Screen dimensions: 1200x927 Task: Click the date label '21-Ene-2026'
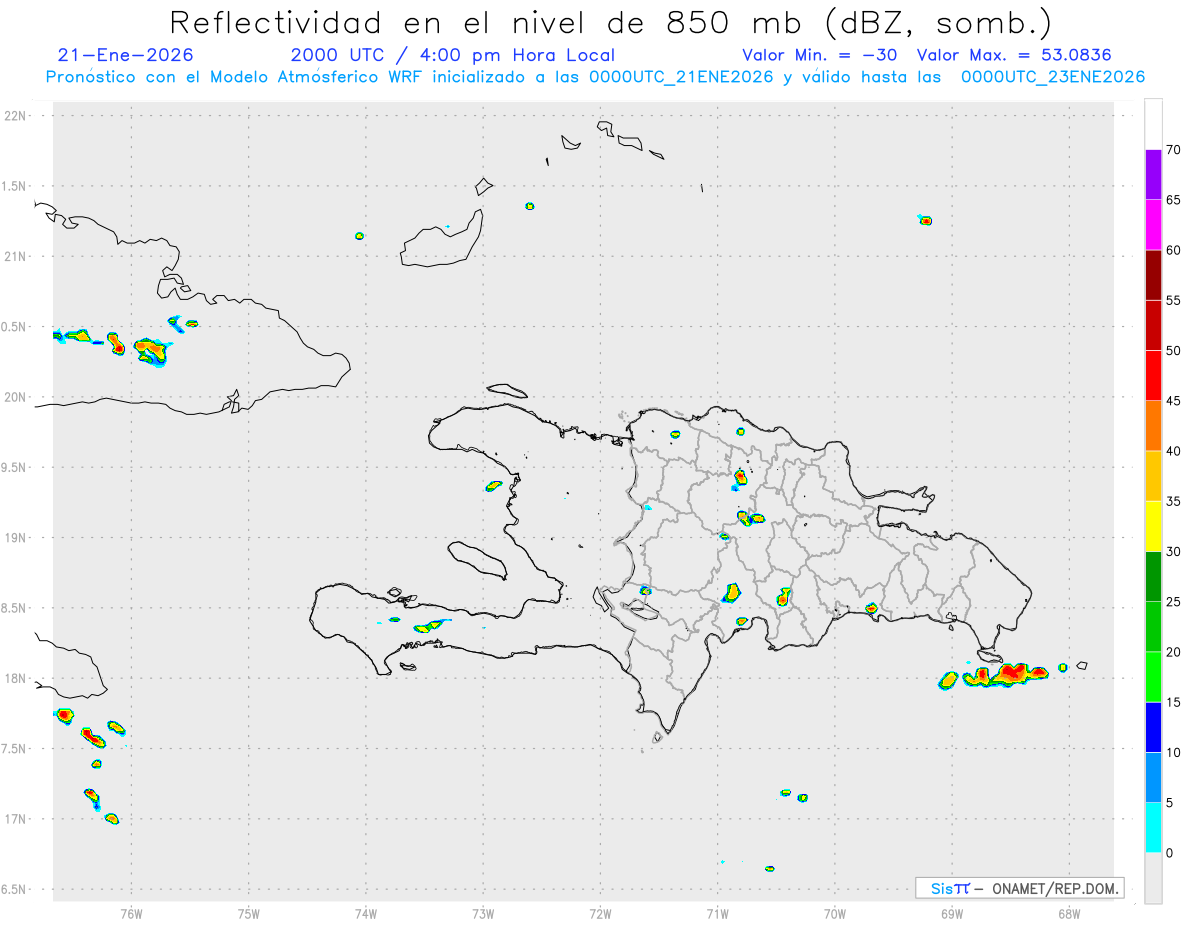[126, 55]
